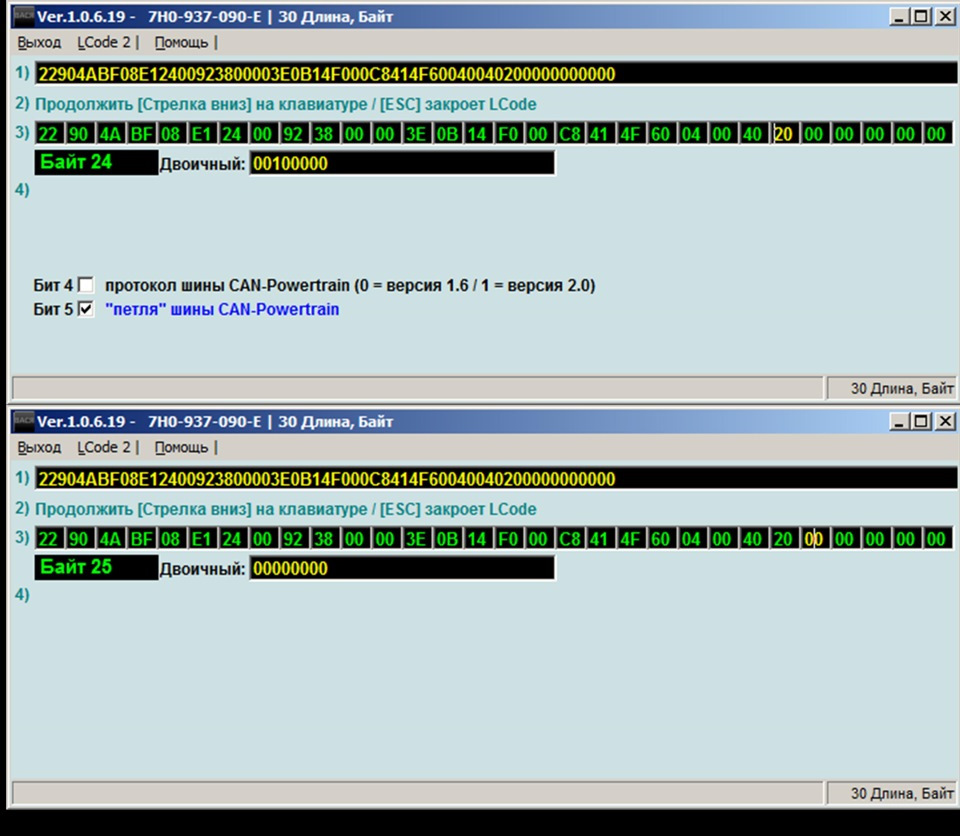
Task: Uncheck Бит 5 "петля" шины CAN-Powertrain checkbox
Action: pyautogui.click(x=86, y=309)
